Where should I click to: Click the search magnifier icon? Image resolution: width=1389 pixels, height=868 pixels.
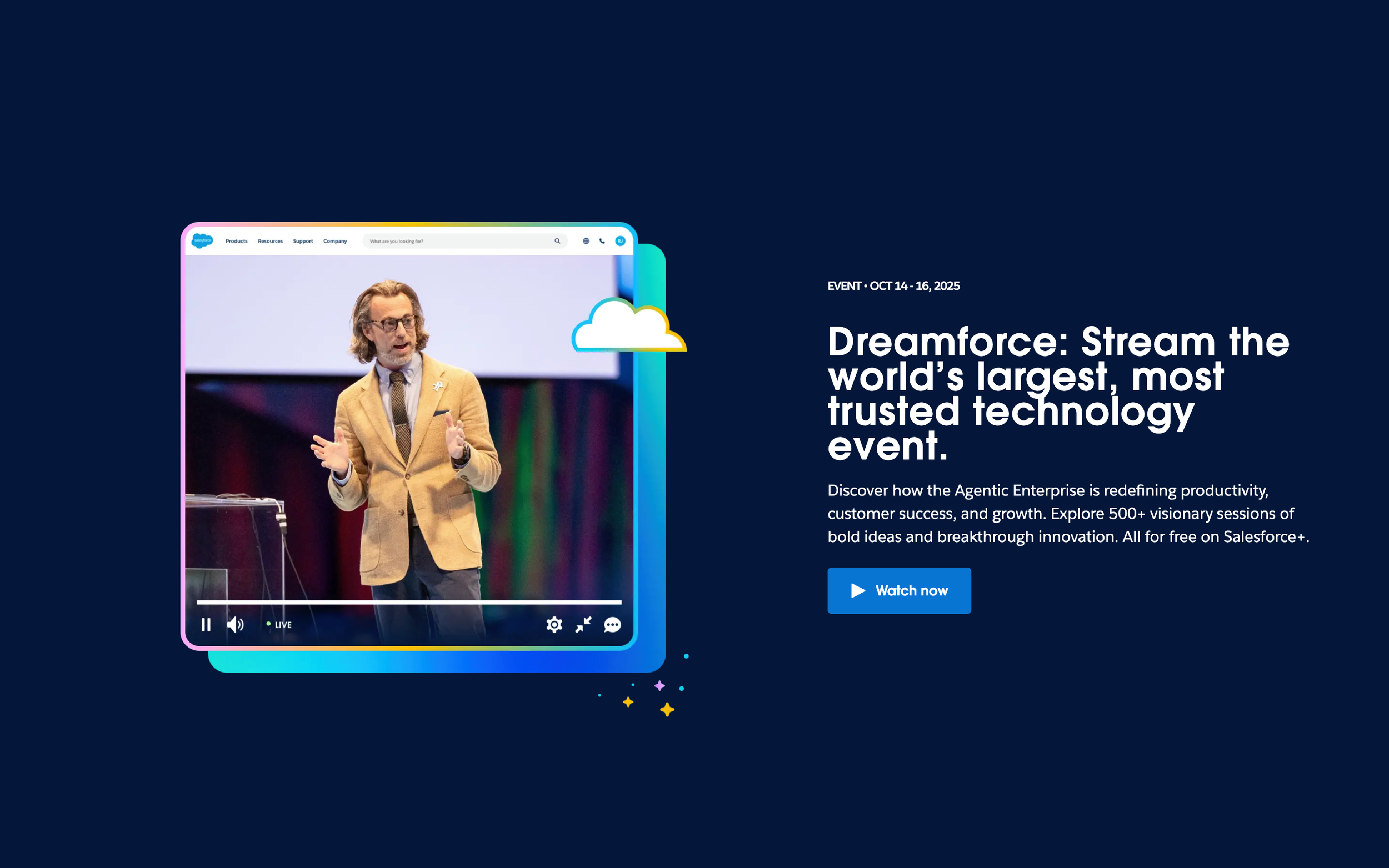coord(557,241)
